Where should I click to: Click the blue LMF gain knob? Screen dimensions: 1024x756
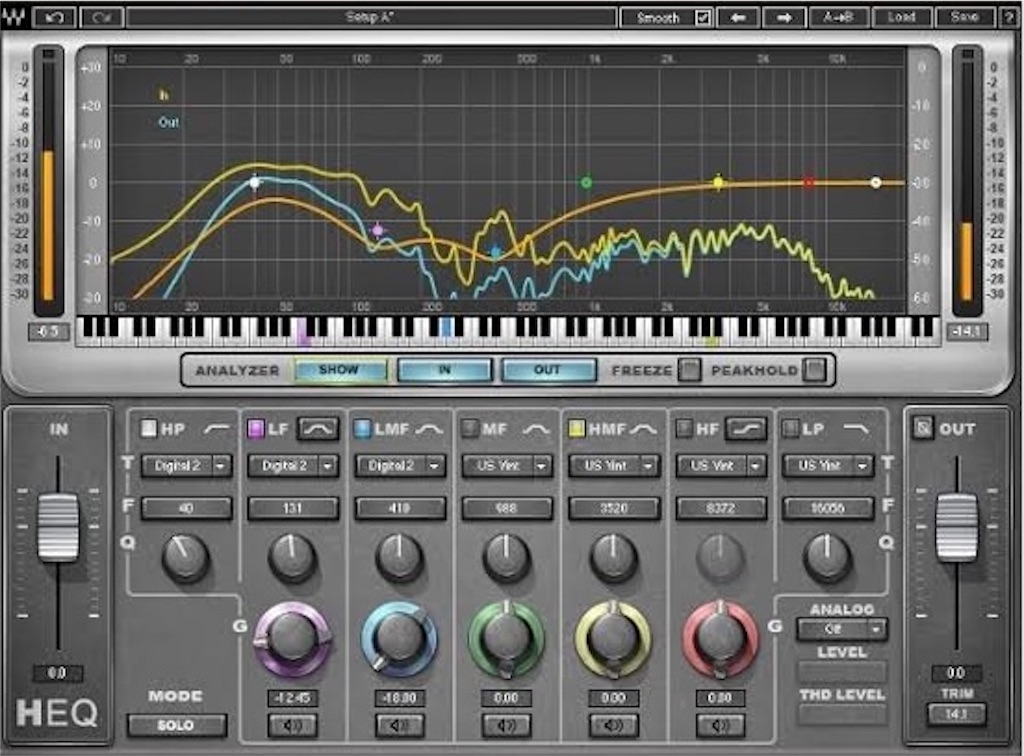(399, 638)
